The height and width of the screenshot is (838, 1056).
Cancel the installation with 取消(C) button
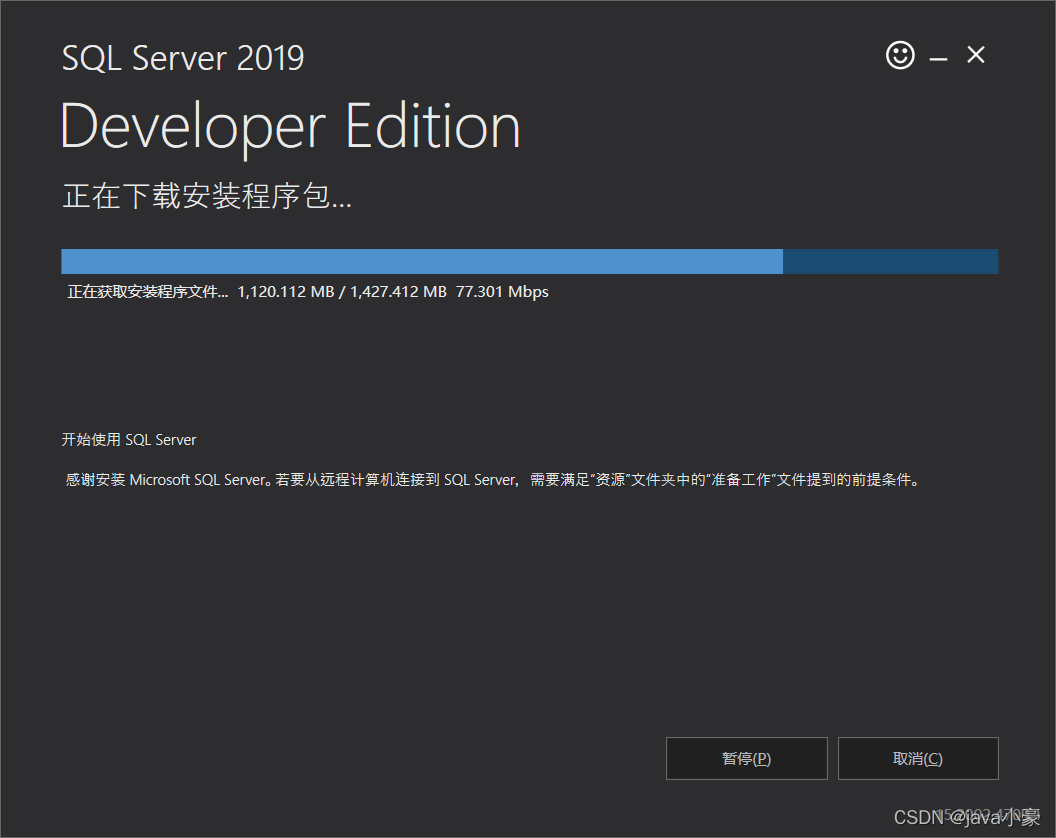click(x=918, y=759)
